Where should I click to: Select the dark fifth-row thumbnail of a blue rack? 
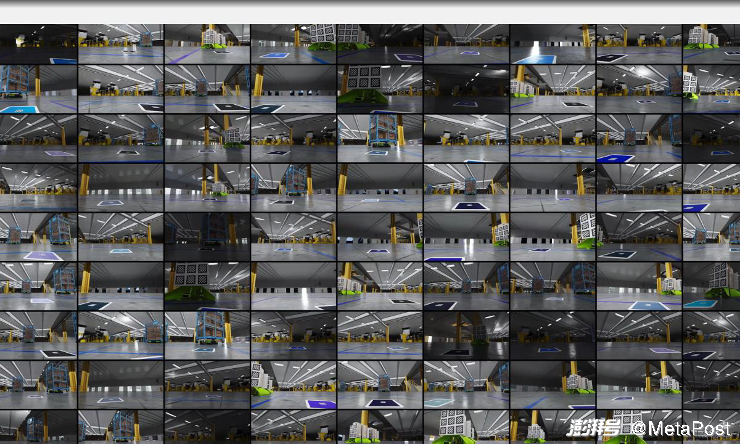[x=207, y=237]
